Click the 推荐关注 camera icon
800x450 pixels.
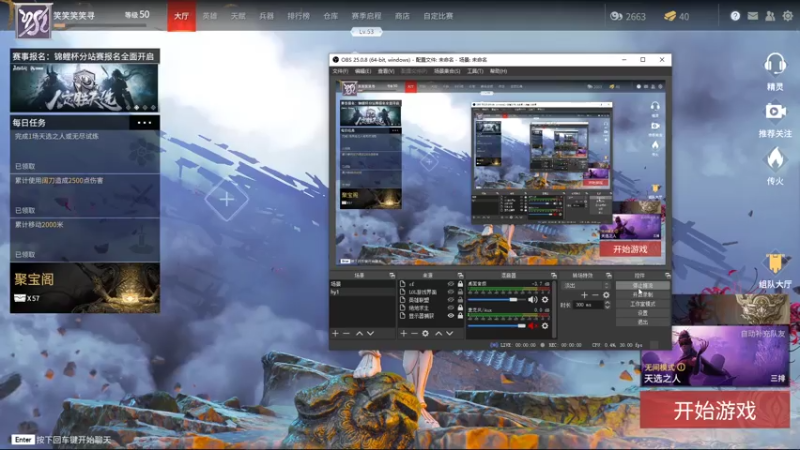(775, 111)
